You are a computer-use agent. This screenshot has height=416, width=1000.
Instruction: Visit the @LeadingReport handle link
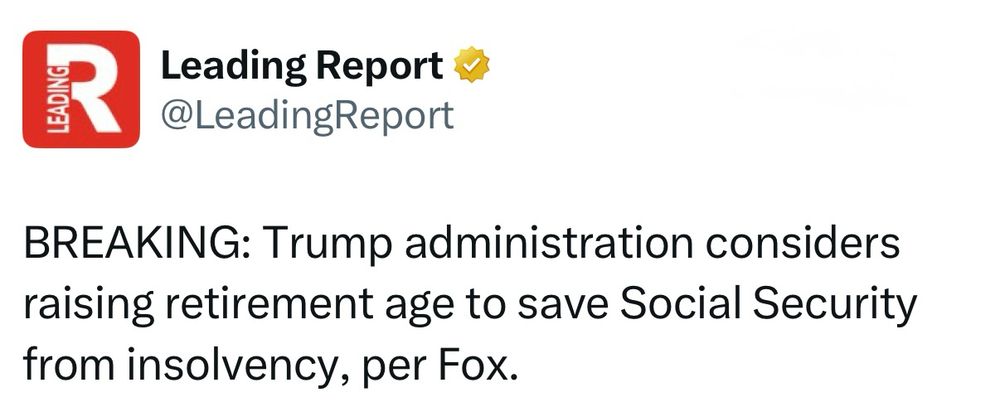pos(307,115)
